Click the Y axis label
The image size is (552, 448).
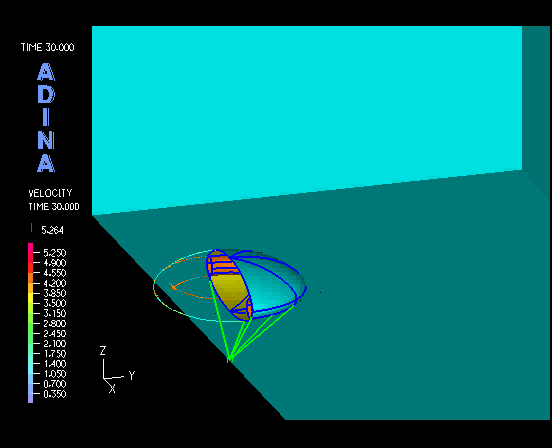click(x=132, y=376)
